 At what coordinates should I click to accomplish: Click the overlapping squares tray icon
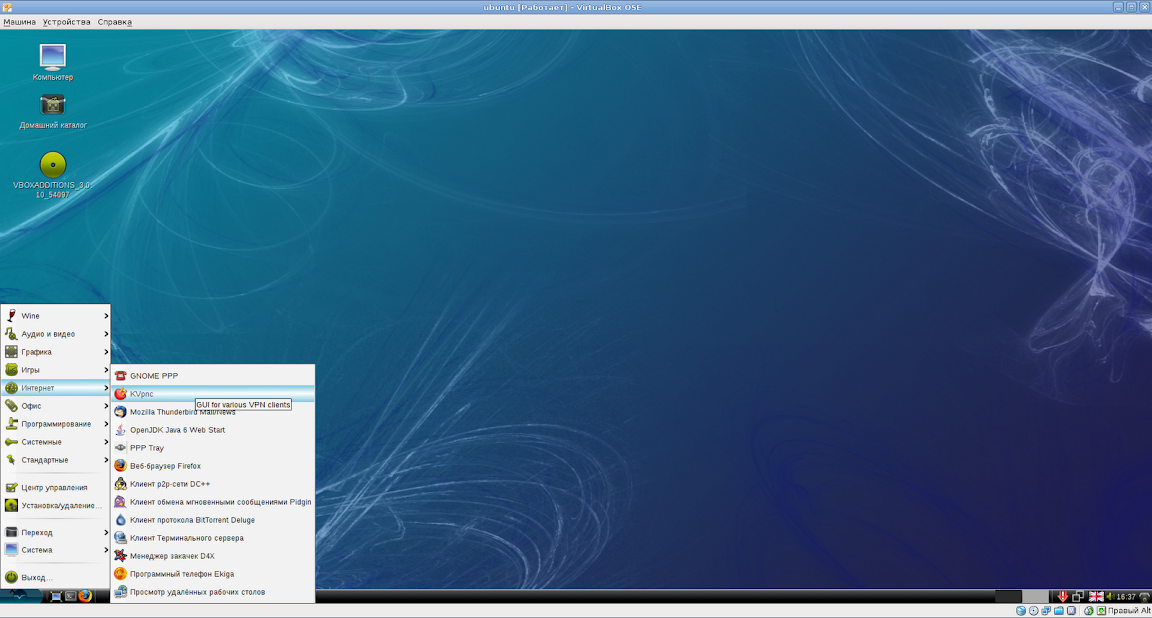[x=1078, y=596]
